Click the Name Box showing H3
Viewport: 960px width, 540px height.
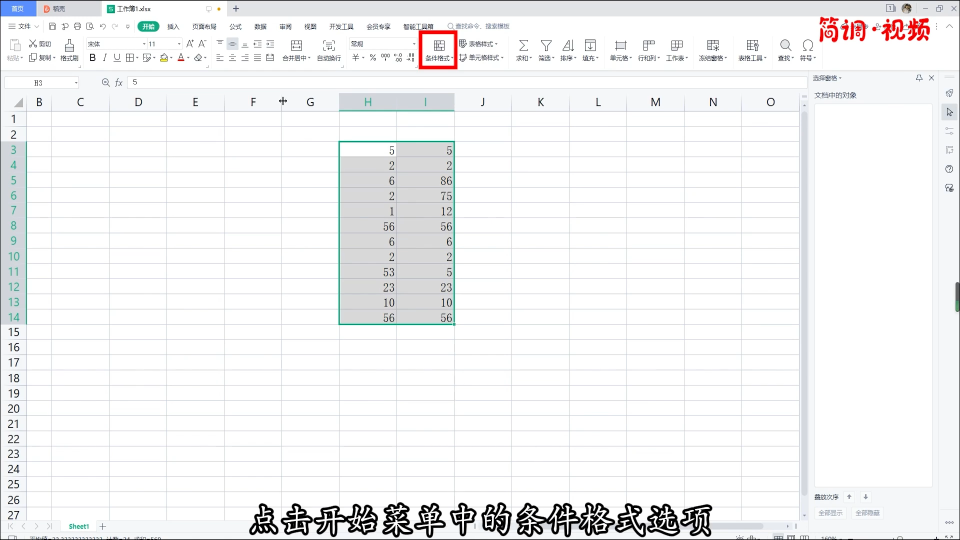point(40,82)
